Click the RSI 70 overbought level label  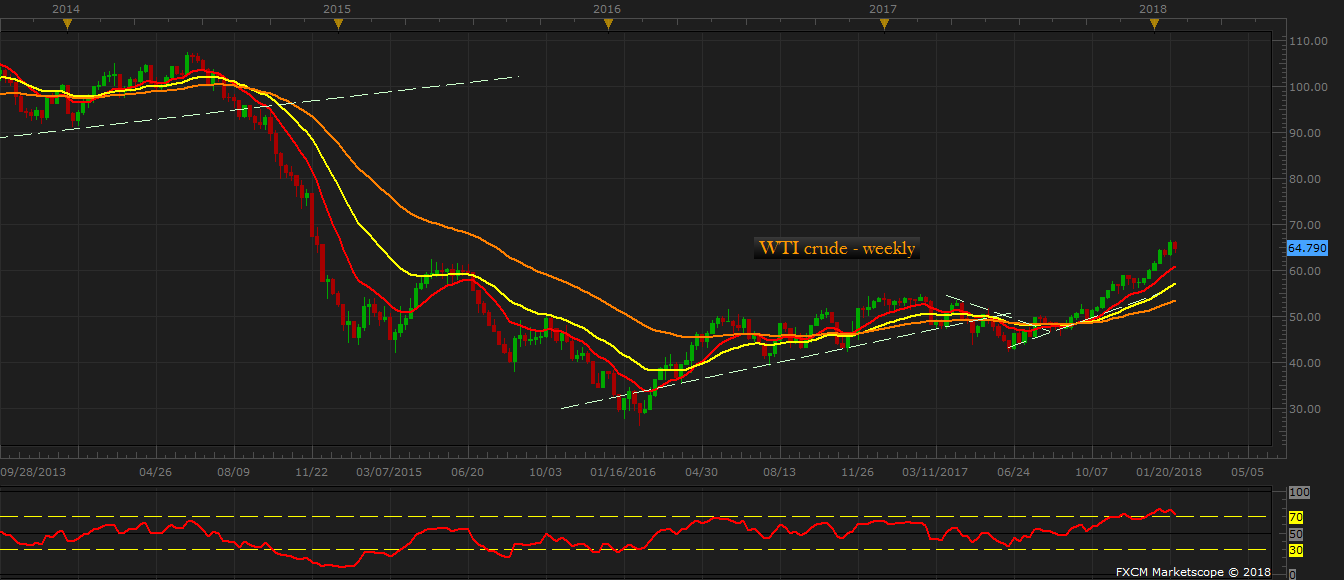(x=1295, y=518)
